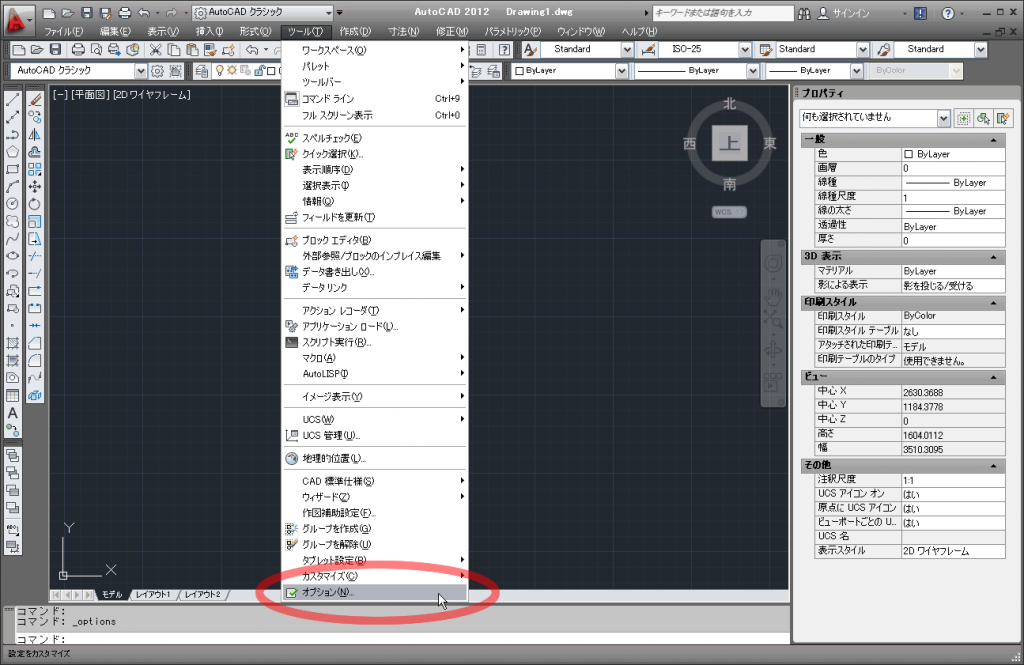Select the Rectangle draw tool

click(12, 169)
